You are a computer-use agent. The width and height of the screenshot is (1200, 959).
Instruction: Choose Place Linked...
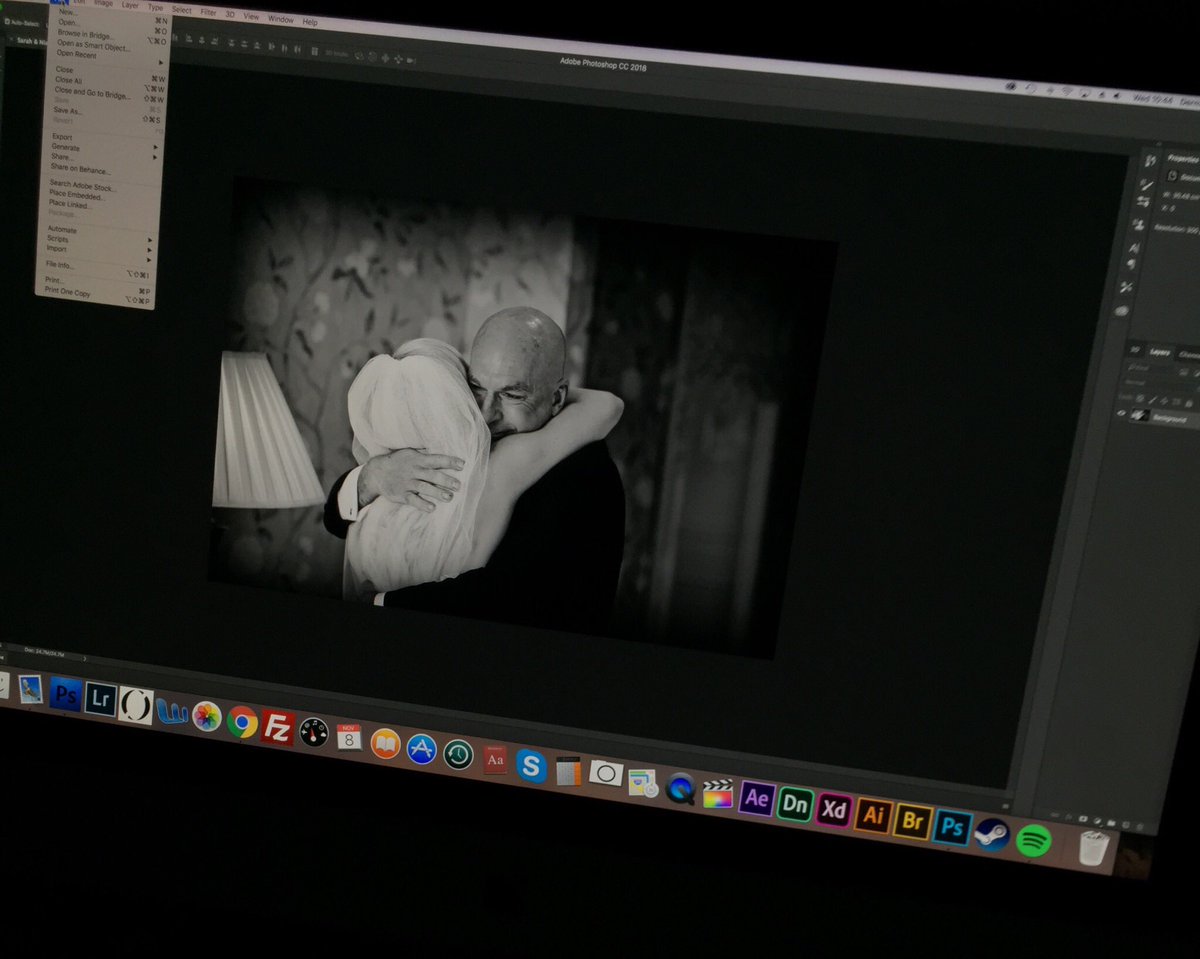click(x=70, y=205)
